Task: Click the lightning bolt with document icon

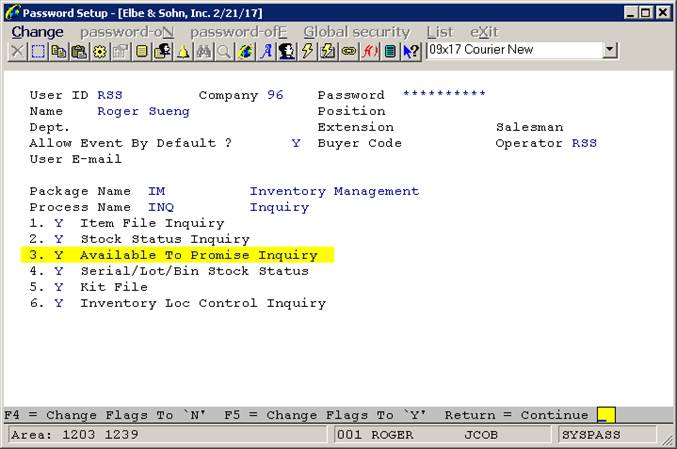Action: click(328, 52)
